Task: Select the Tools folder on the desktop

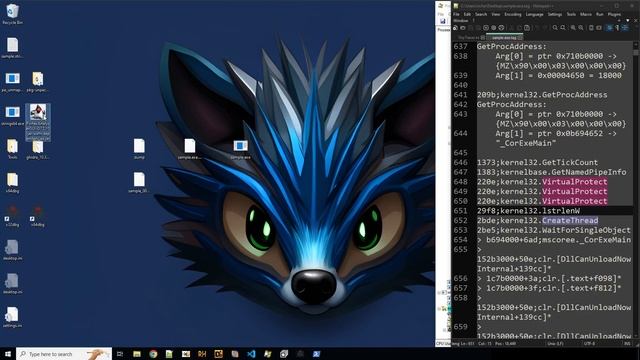Action: pyautogui.click(x=12, y=148)
